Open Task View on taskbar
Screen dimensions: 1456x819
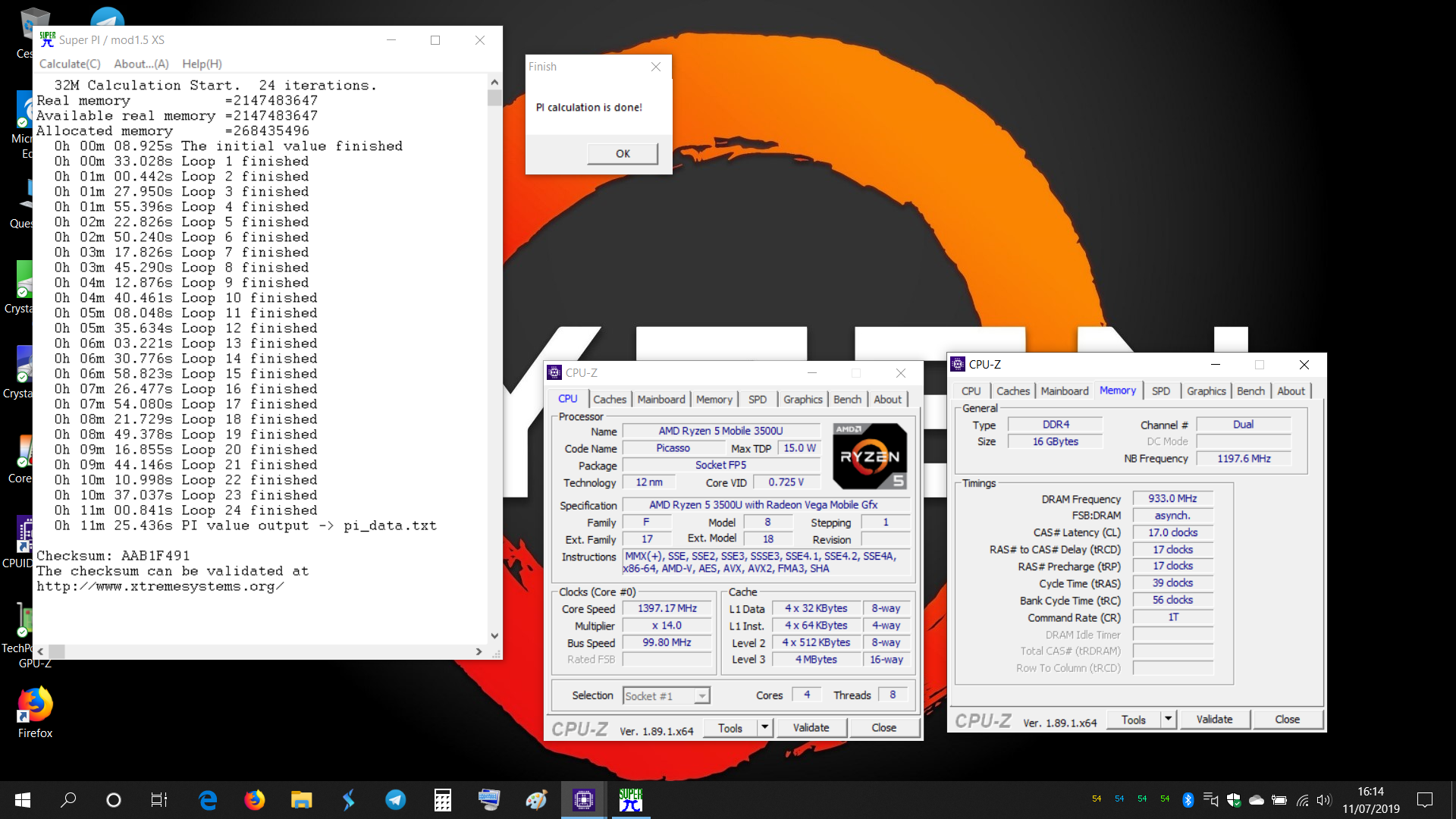pyautogui.click(x=159, y=800)
